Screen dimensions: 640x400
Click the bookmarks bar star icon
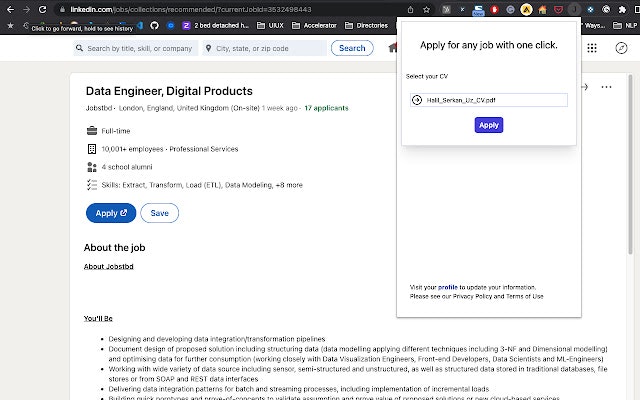[x=11, y=25]
